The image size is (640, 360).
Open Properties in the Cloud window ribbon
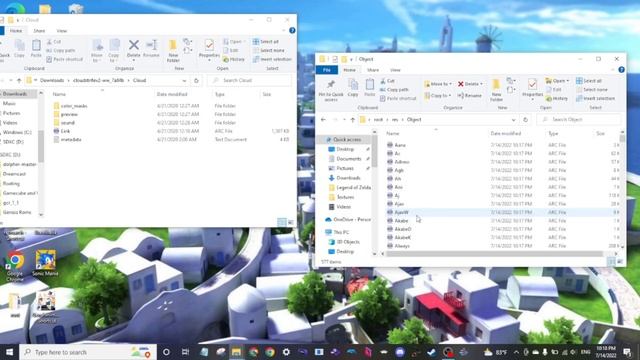pos(209,49)
